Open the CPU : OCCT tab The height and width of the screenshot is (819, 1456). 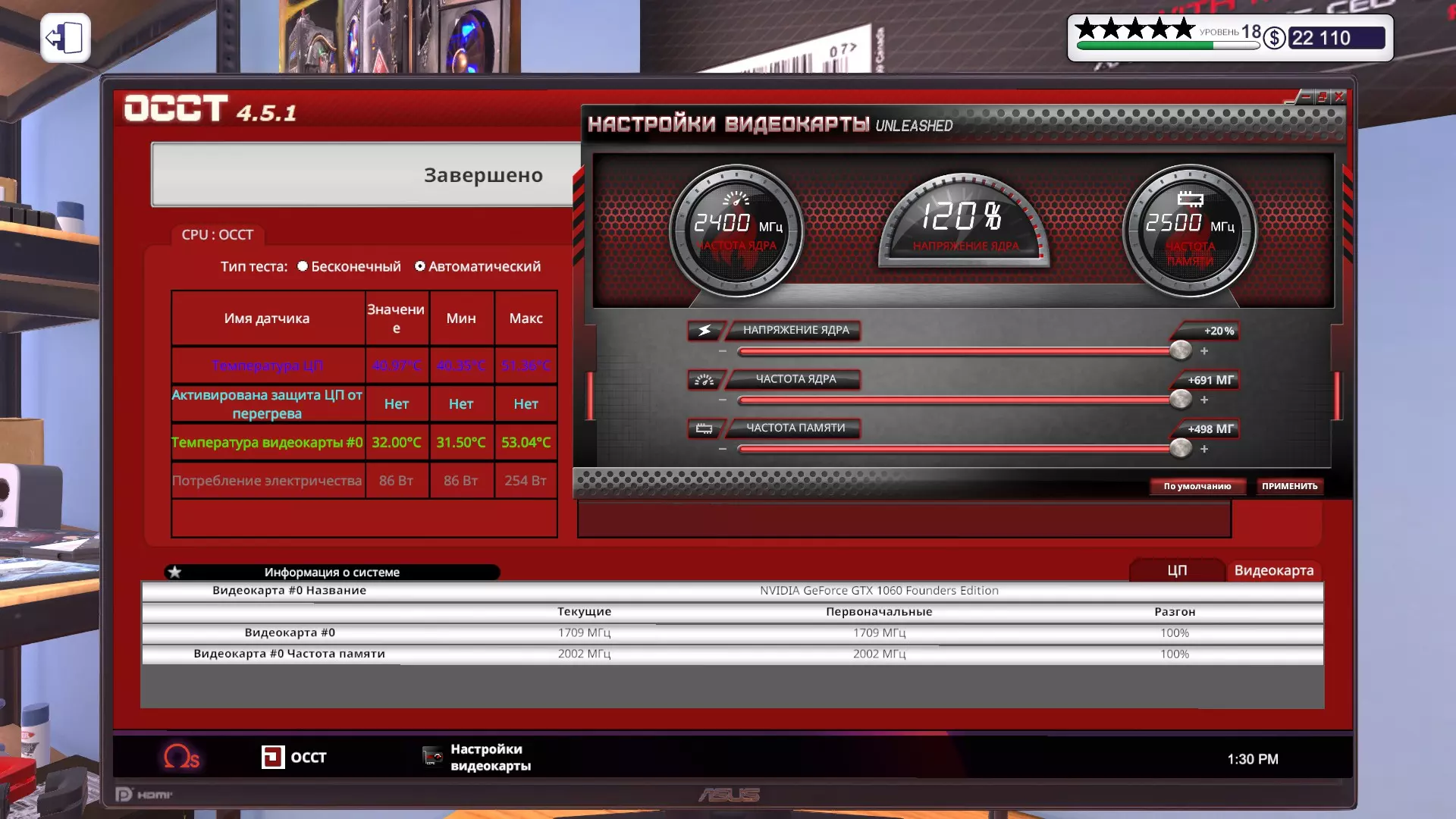pyautogui.click(x=217, y=235)
